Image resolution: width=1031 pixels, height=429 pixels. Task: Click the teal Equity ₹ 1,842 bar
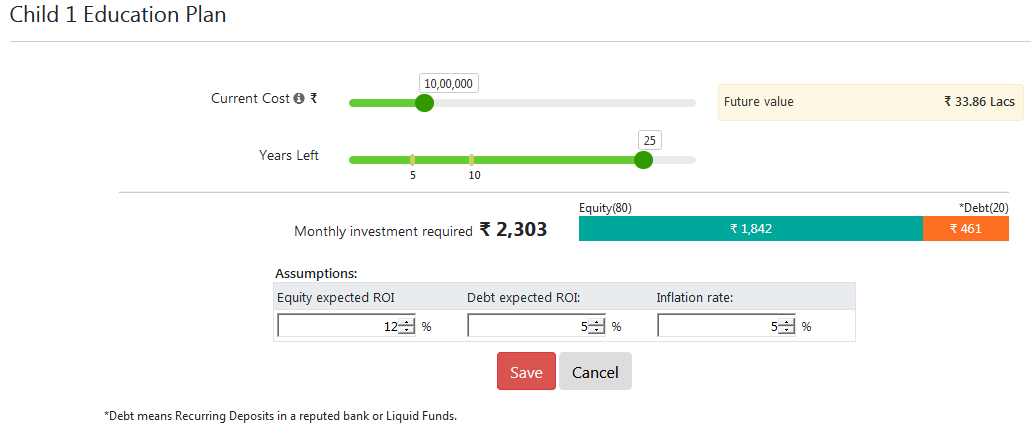[x=750, y=229]
